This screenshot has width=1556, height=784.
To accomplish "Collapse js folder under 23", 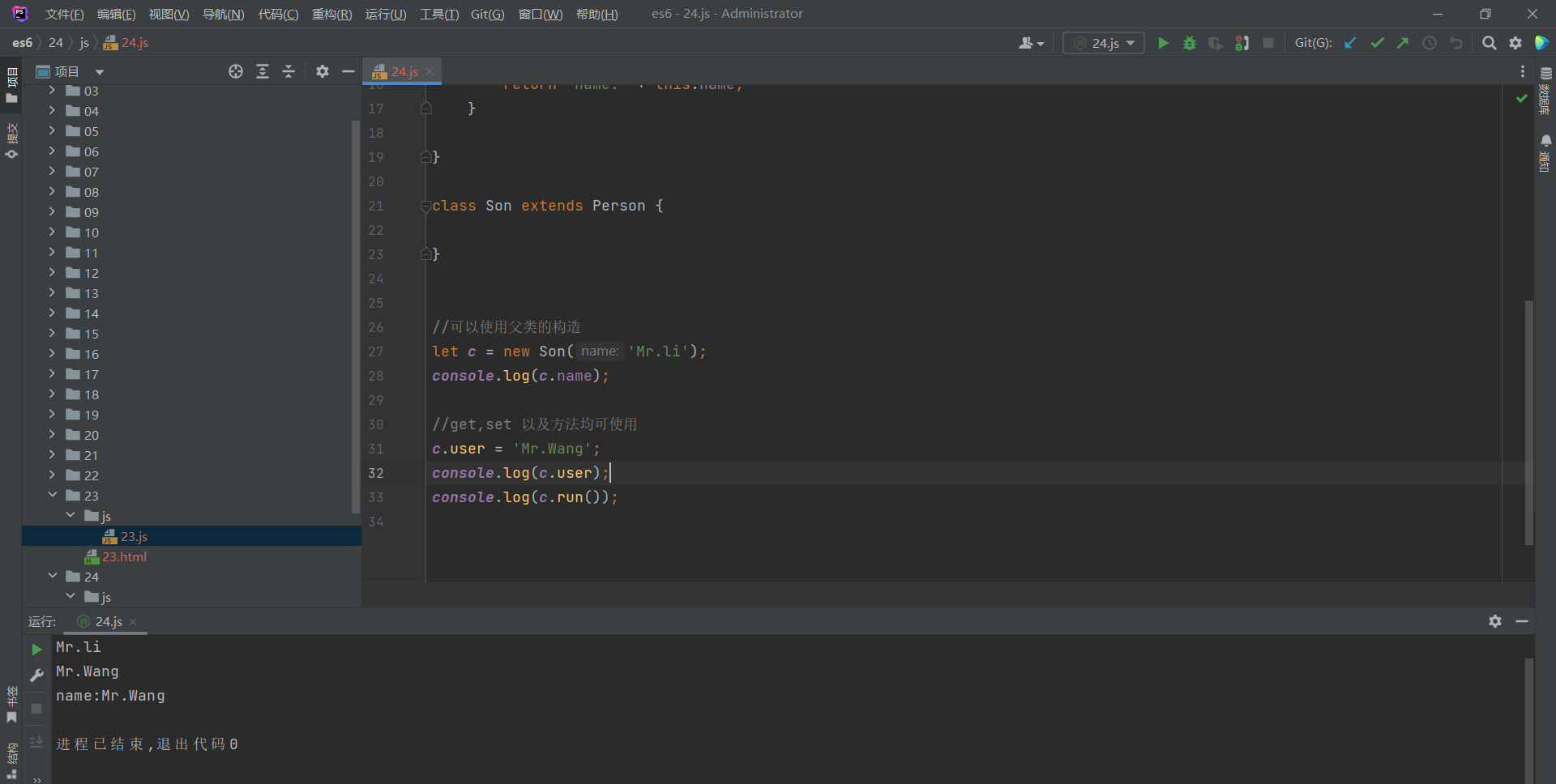I will click(71, 515).
